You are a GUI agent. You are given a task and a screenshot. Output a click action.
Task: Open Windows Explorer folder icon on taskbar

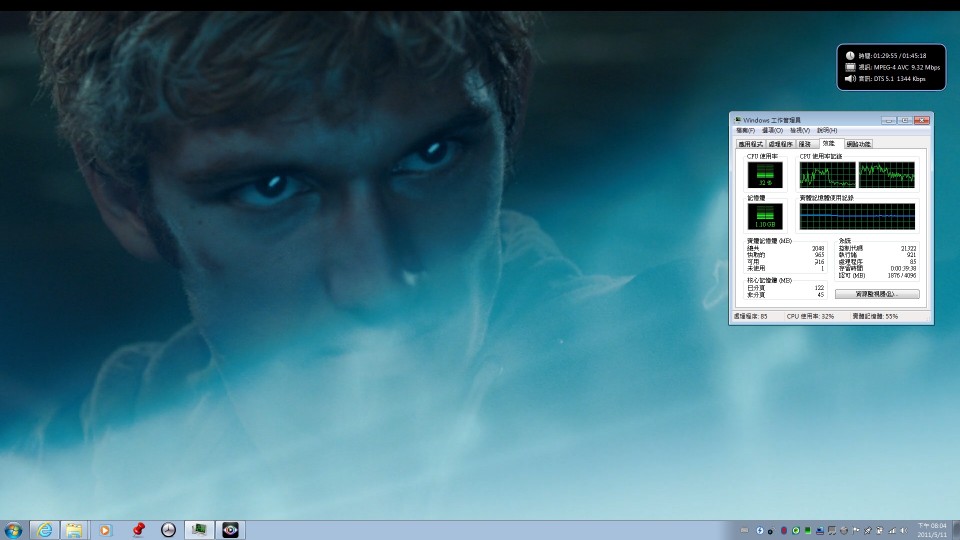click(73, 530)
